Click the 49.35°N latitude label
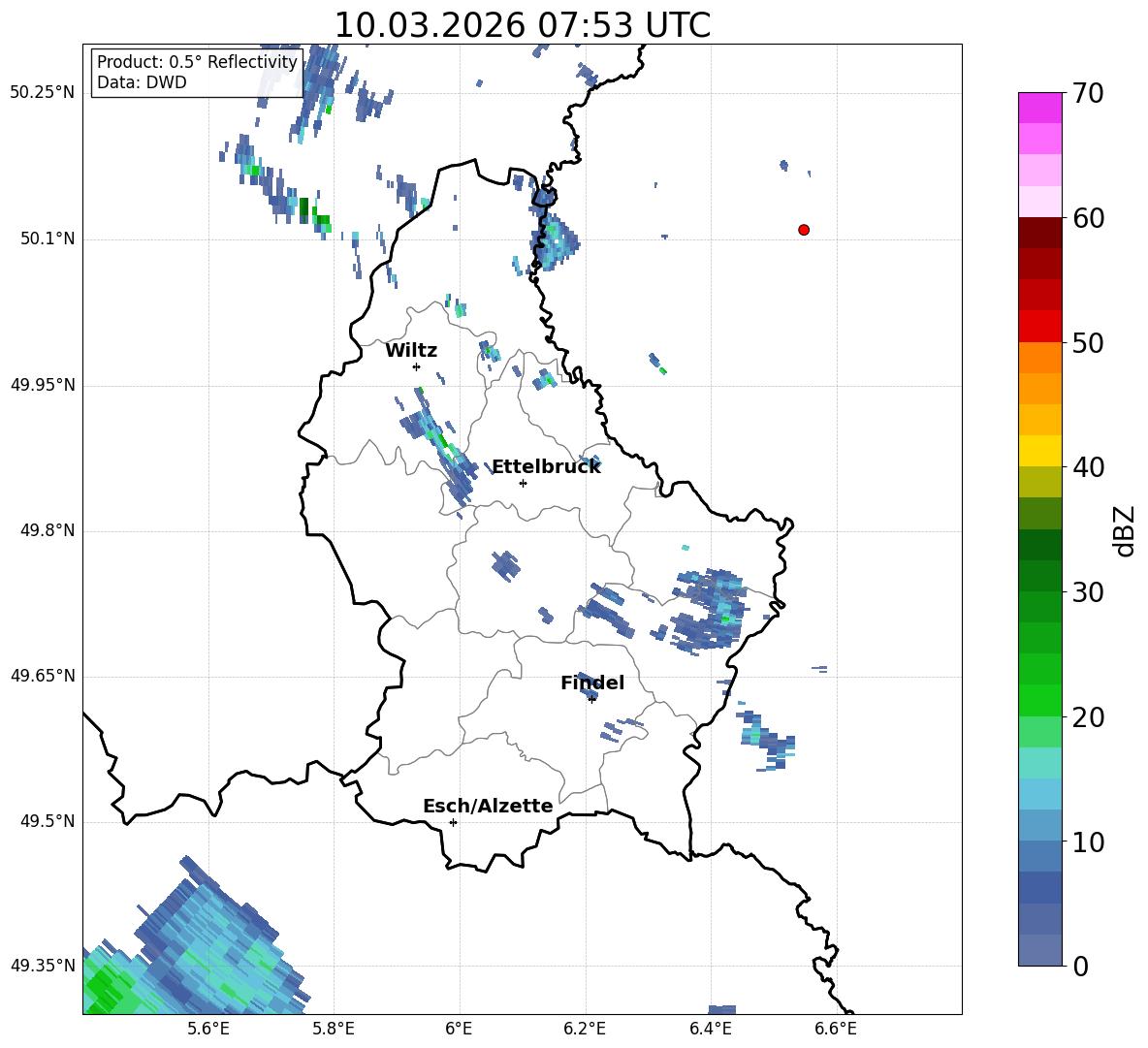The height and width of the screenshot is (1048, 1148). coord(43,966)
